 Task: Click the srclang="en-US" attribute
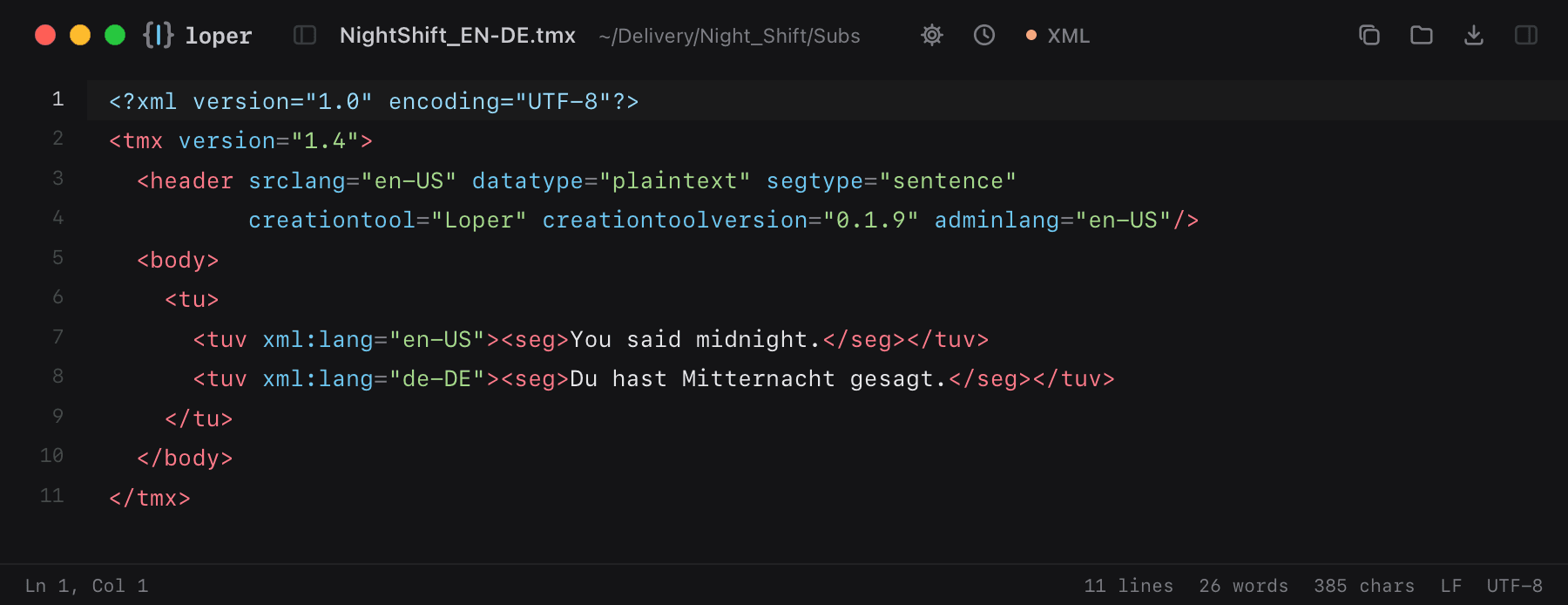[352, 180]
